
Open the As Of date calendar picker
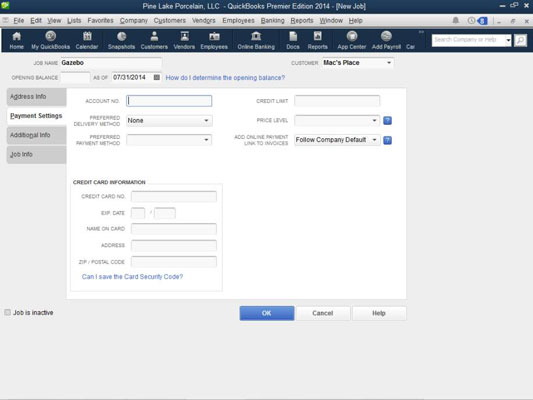157,77
